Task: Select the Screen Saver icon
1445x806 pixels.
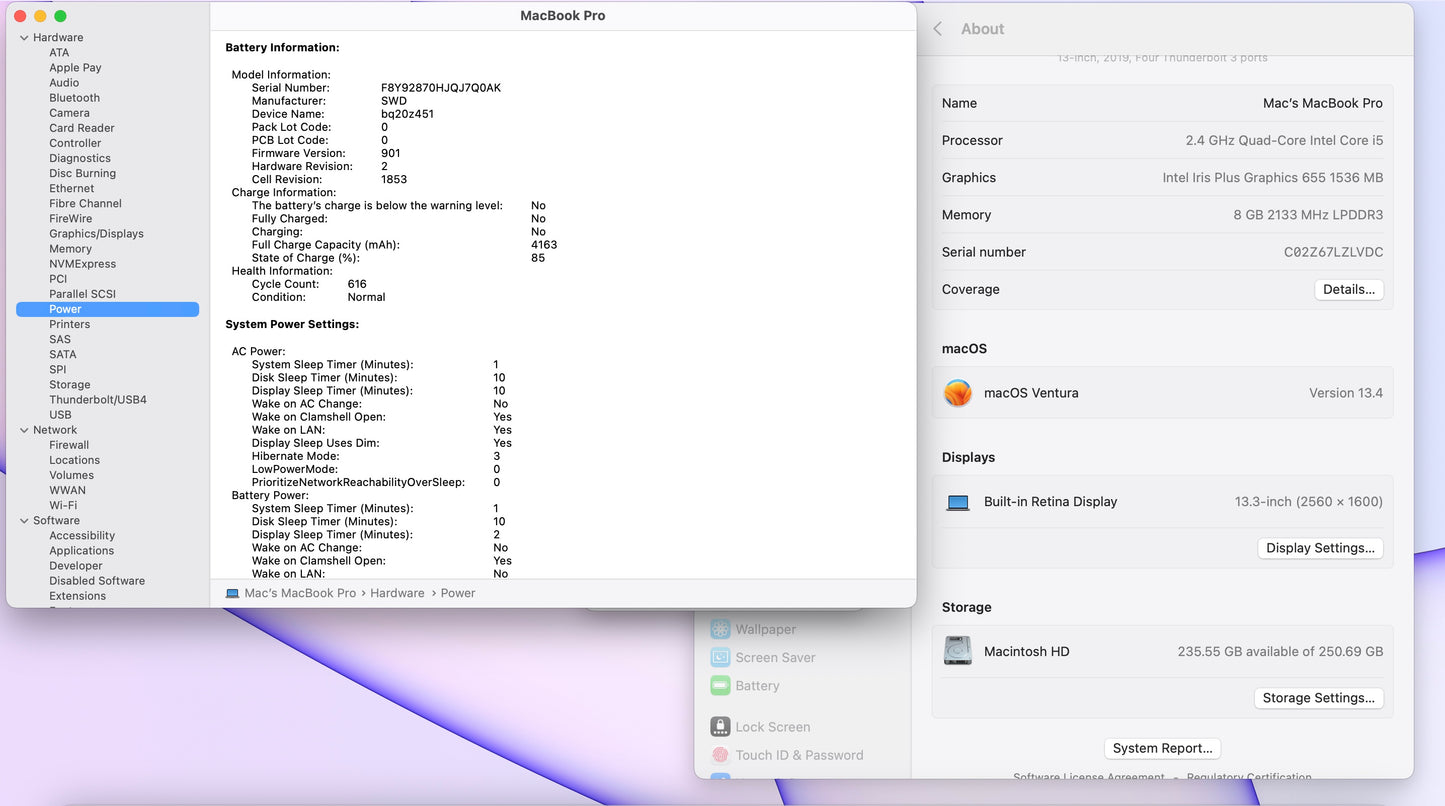Action: click(x=720, y=657)
